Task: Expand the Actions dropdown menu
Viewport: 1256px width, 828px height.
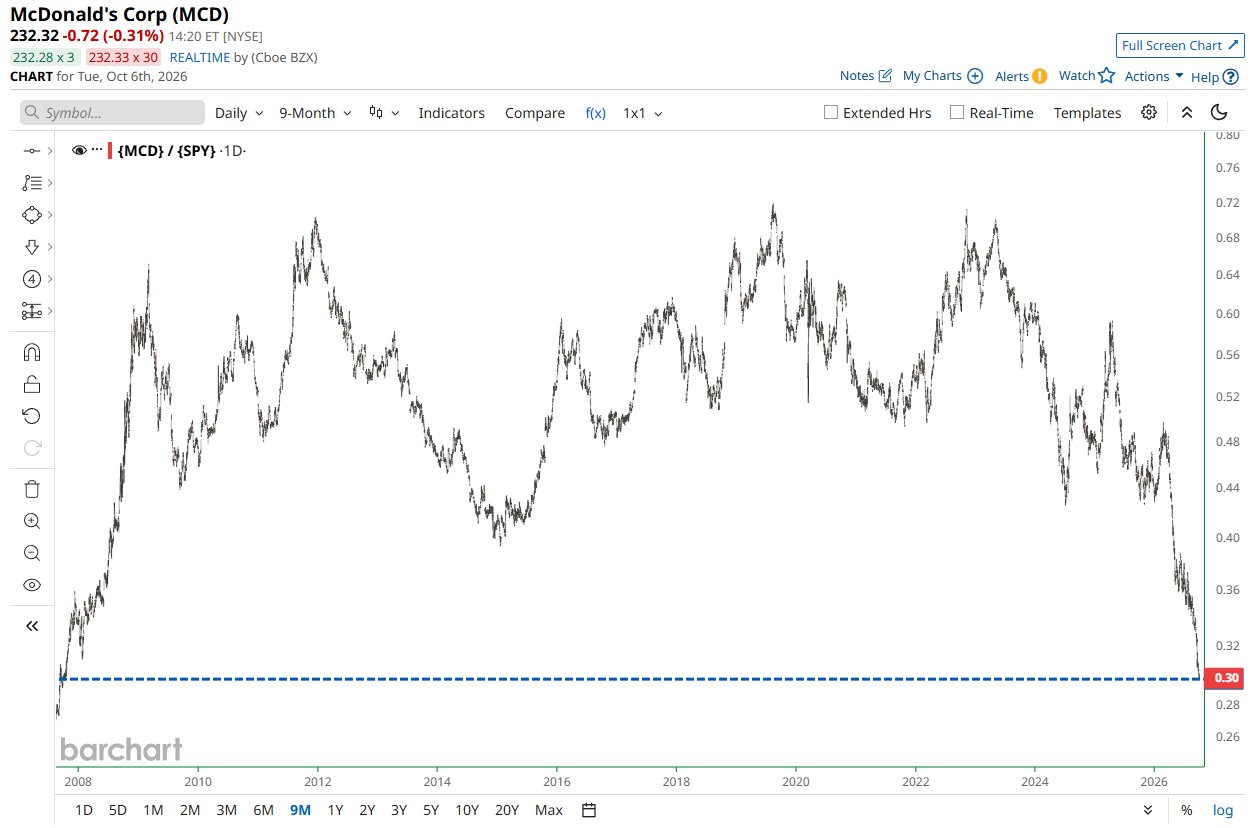Action: pyautogui.click(x=1154, y=76)
